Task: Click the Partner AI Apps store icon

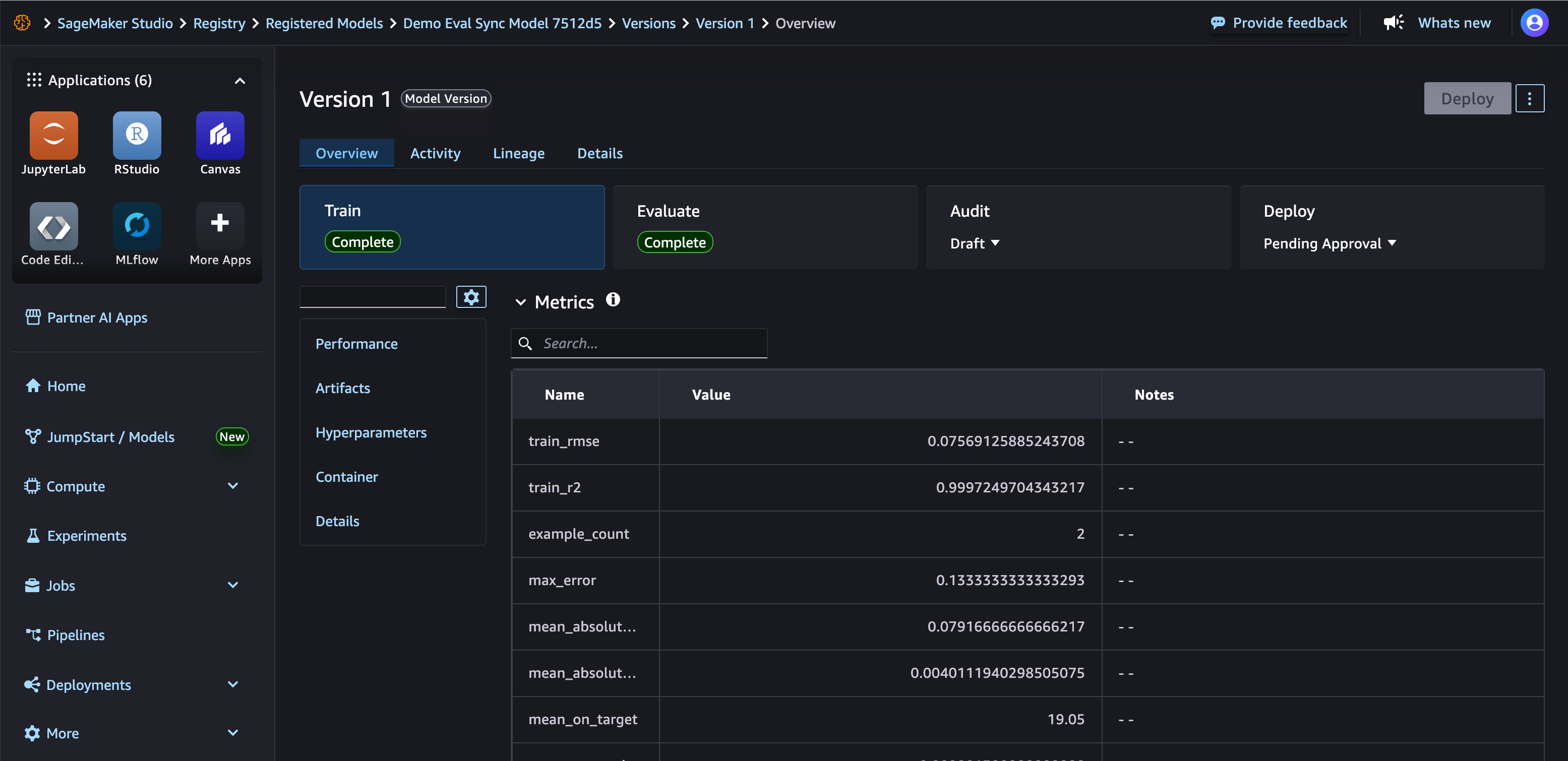Action: click(33, 317)
